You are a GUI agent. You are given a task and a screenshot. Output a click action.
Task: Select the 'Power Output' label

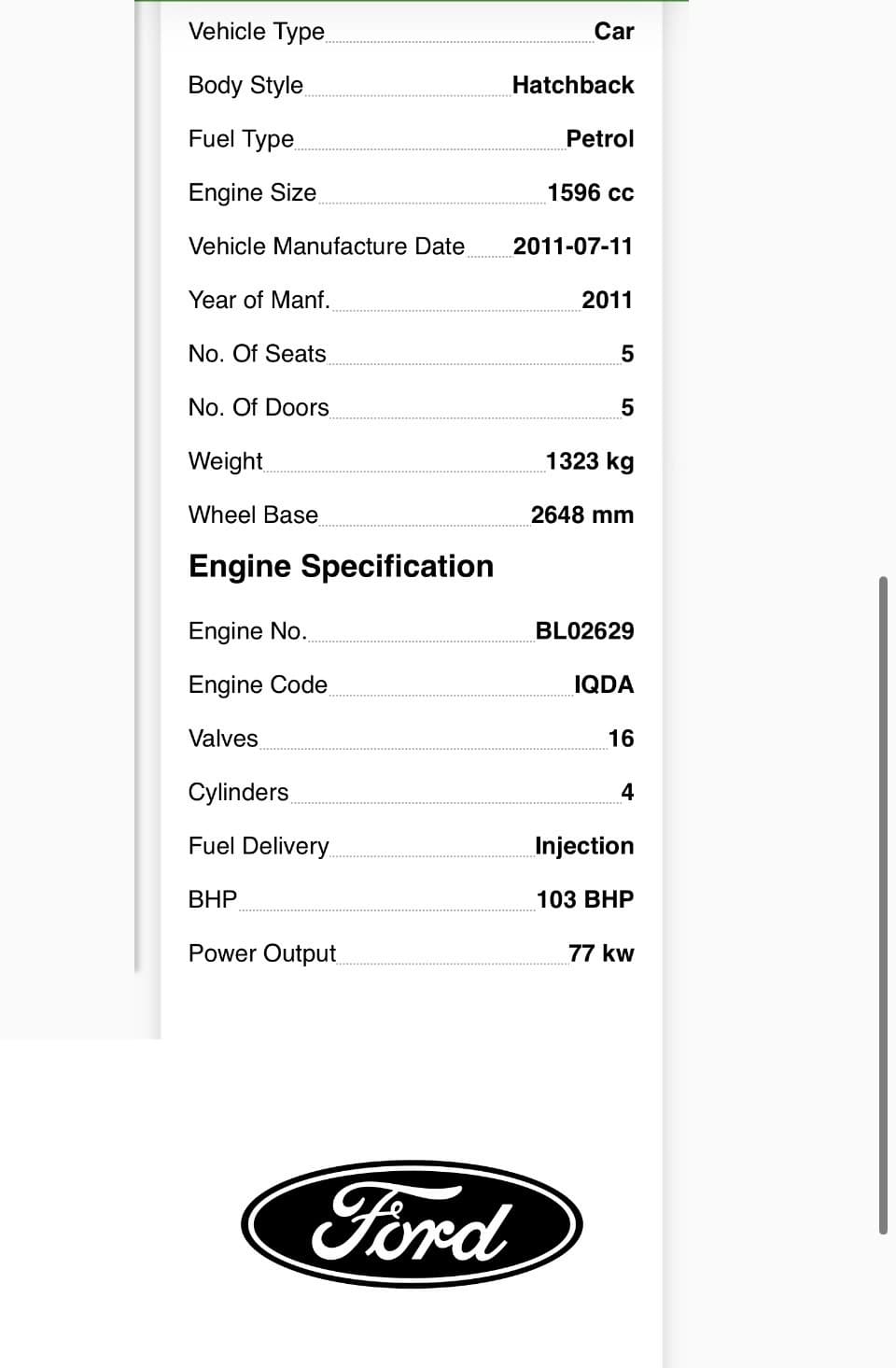coord(262,953)
